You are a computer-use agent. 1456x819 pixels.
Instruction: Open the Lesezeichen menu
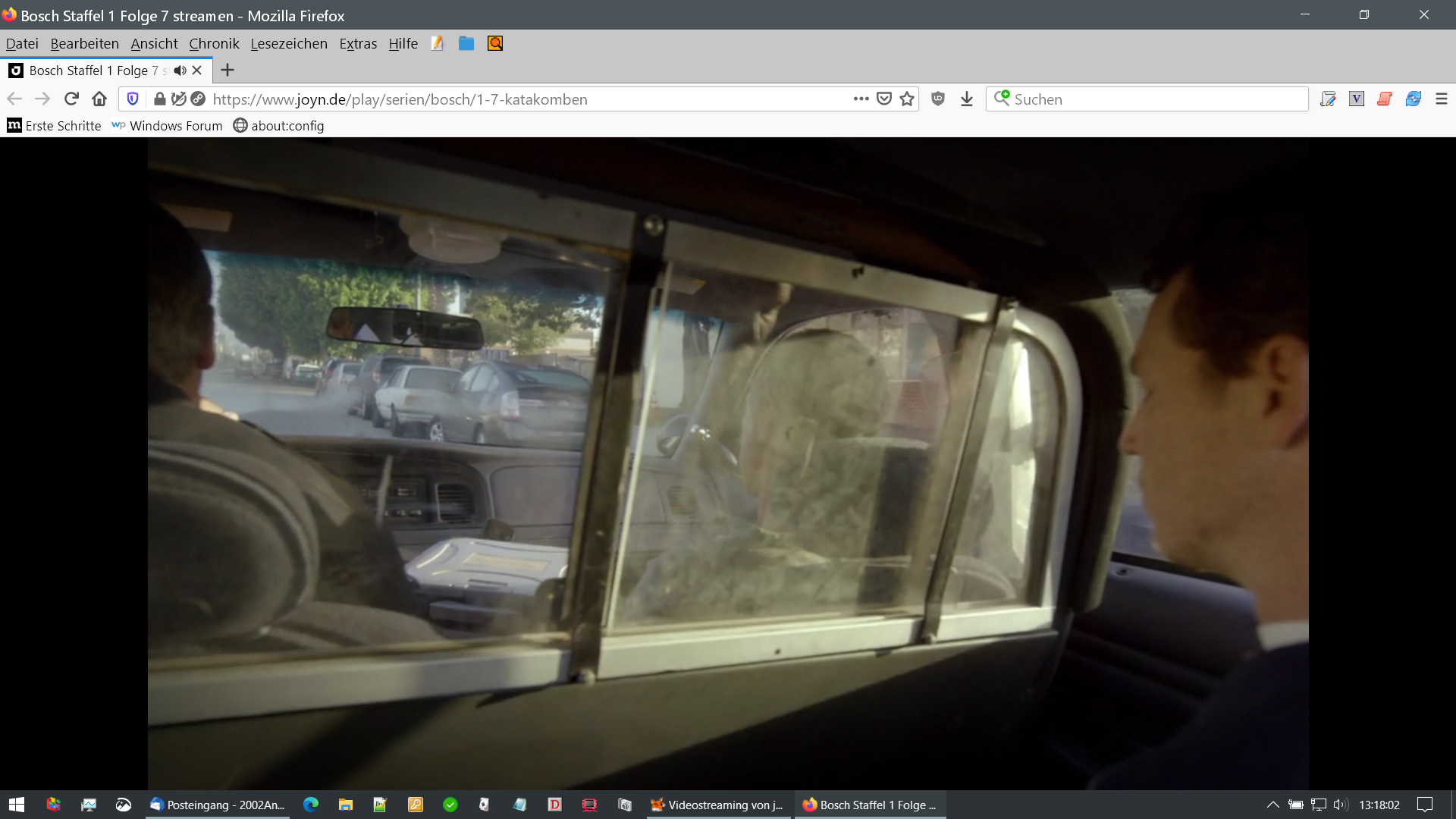point(289,44)
